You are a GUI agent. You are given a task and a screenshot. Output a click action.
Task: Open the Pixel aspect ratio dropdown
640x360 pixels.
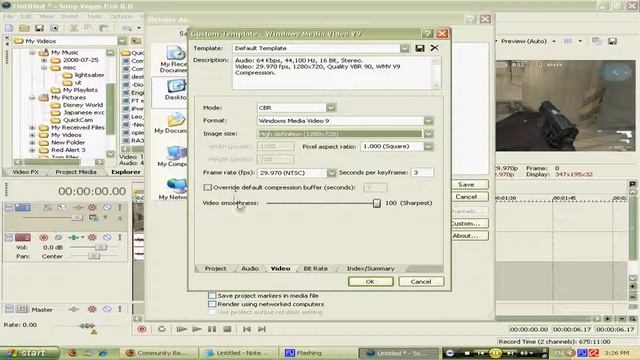pos(428,147)
